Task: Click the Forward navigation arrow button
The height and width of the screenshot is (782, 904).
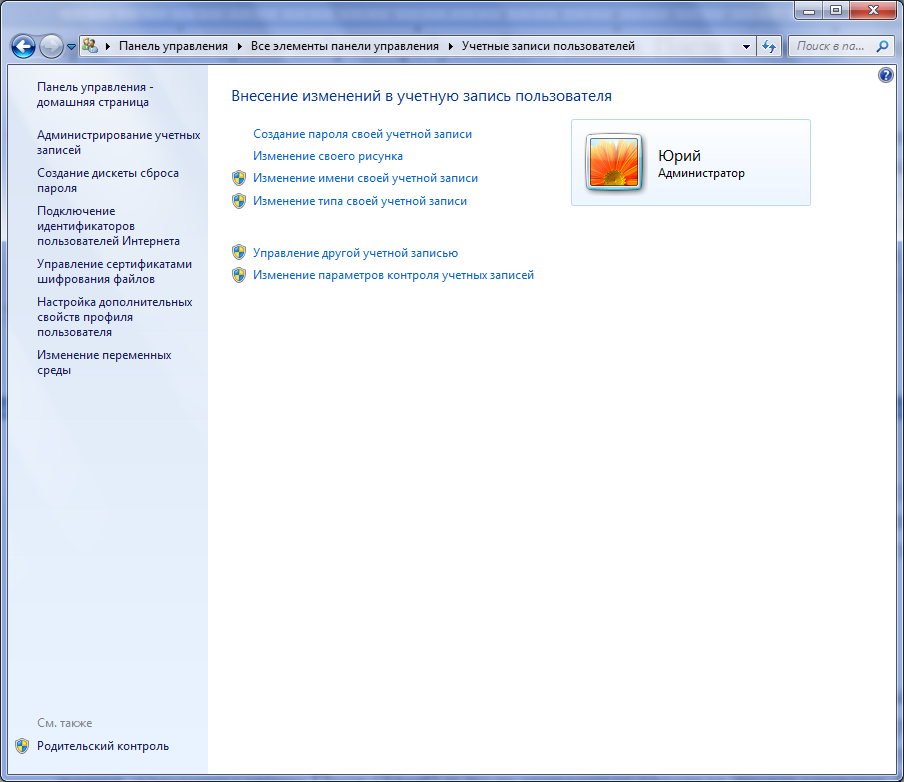Action: pyautogui.click(x=51, y=47)
